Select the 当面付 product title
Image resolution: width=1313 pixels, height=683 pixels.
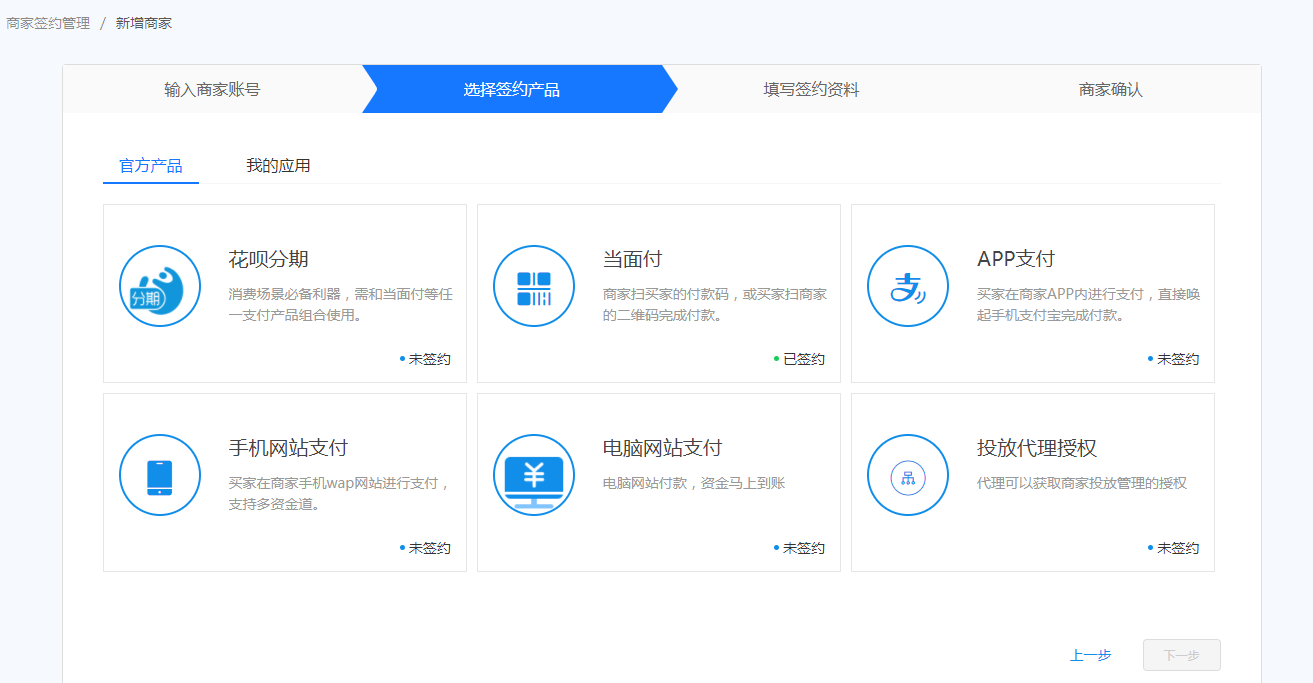point(632,259)
